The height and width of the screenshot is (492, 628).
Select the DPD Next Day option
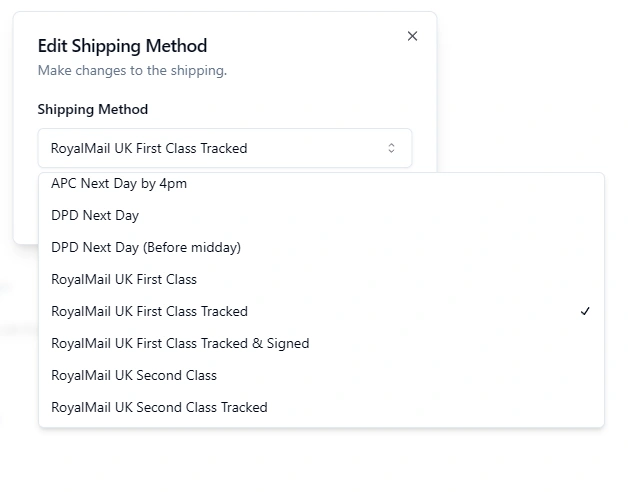point(95,215)
